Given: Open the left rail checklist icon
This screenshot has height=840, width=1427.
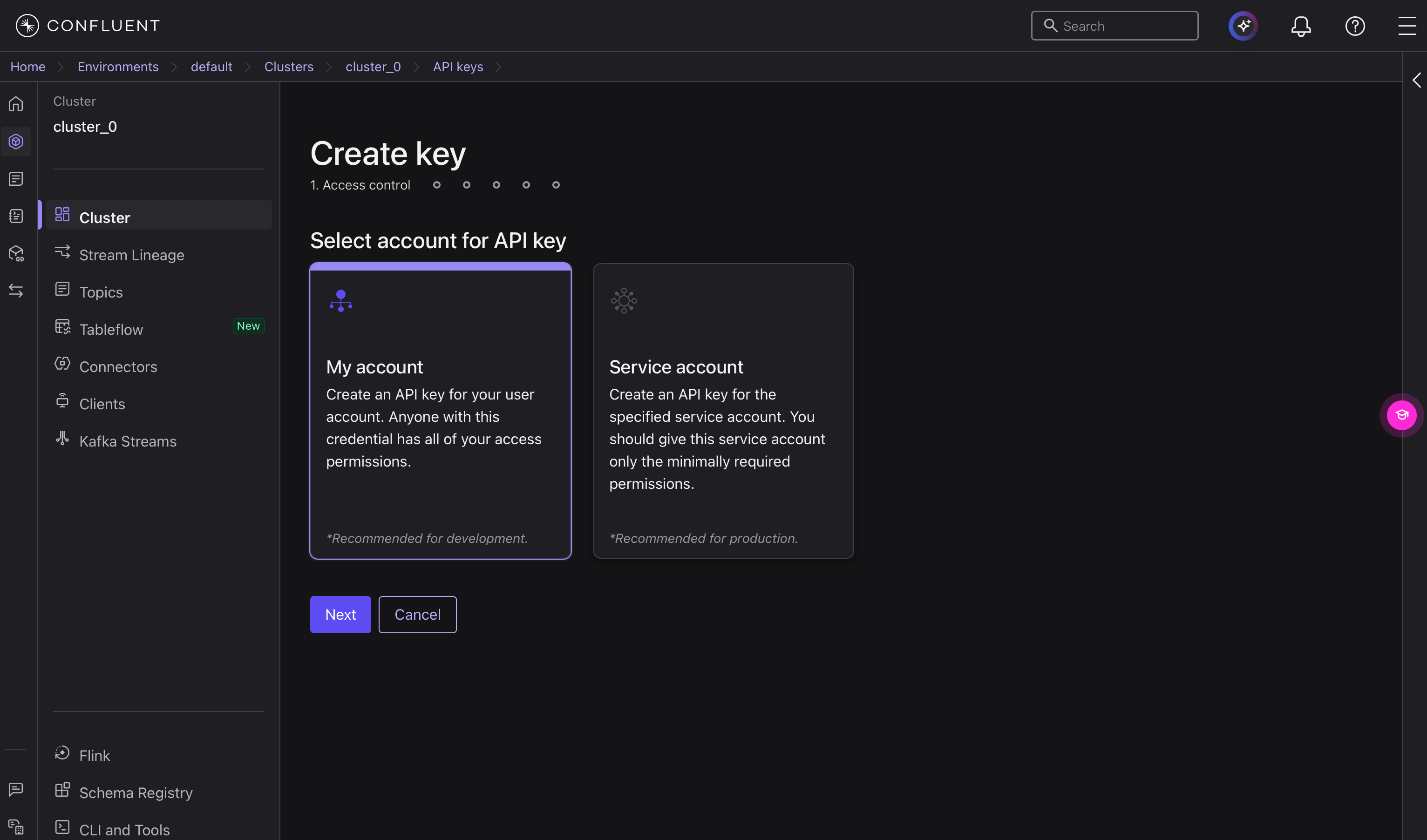Looking at the screenshot, I should [x=16, y=216].
